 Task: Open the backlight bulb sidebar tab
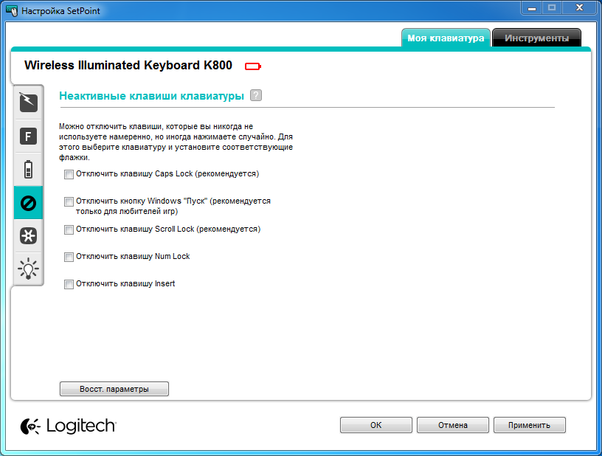point(28,268)
